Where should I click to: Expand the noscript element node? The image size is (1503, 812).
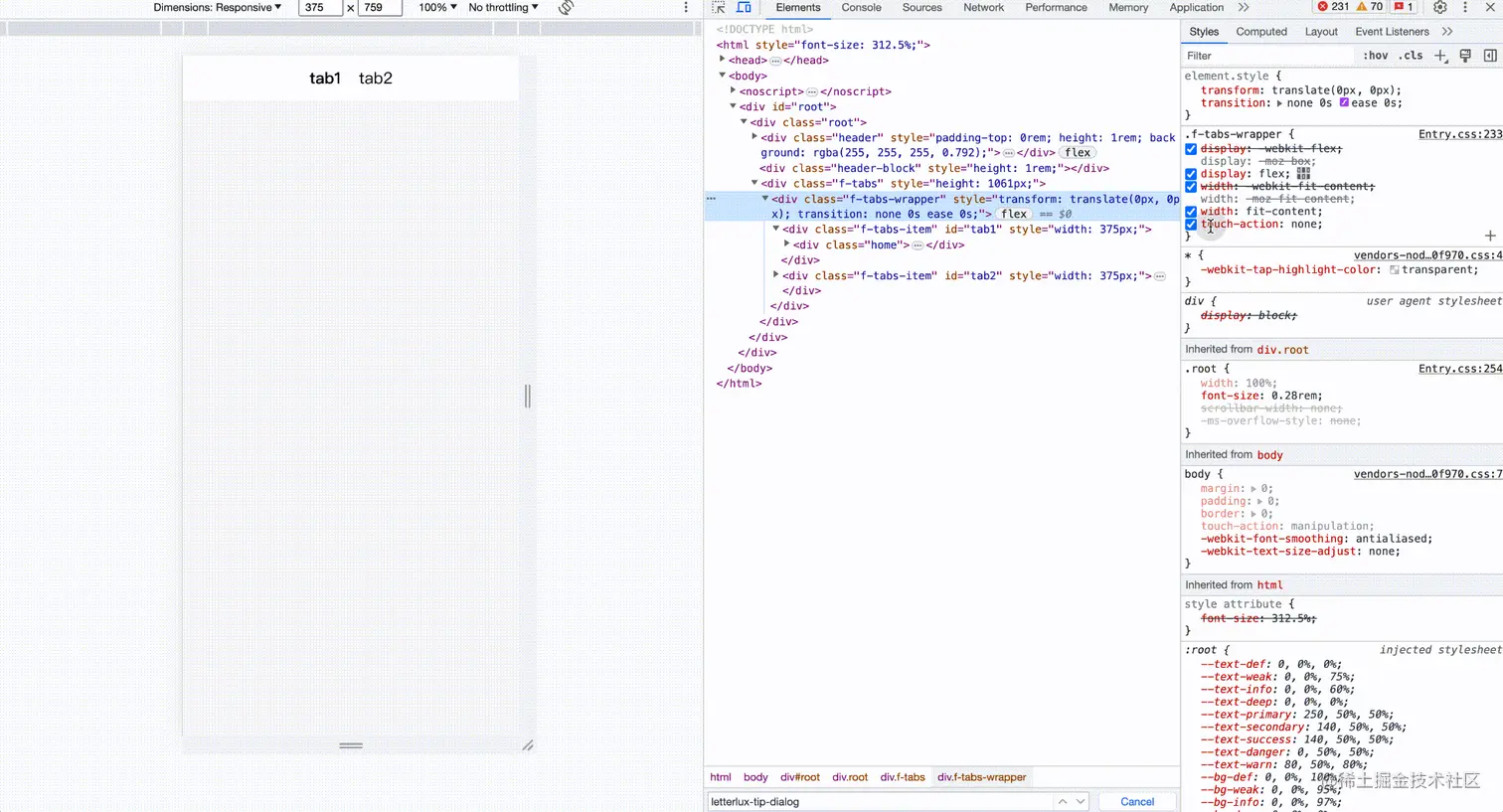point(734,90)
